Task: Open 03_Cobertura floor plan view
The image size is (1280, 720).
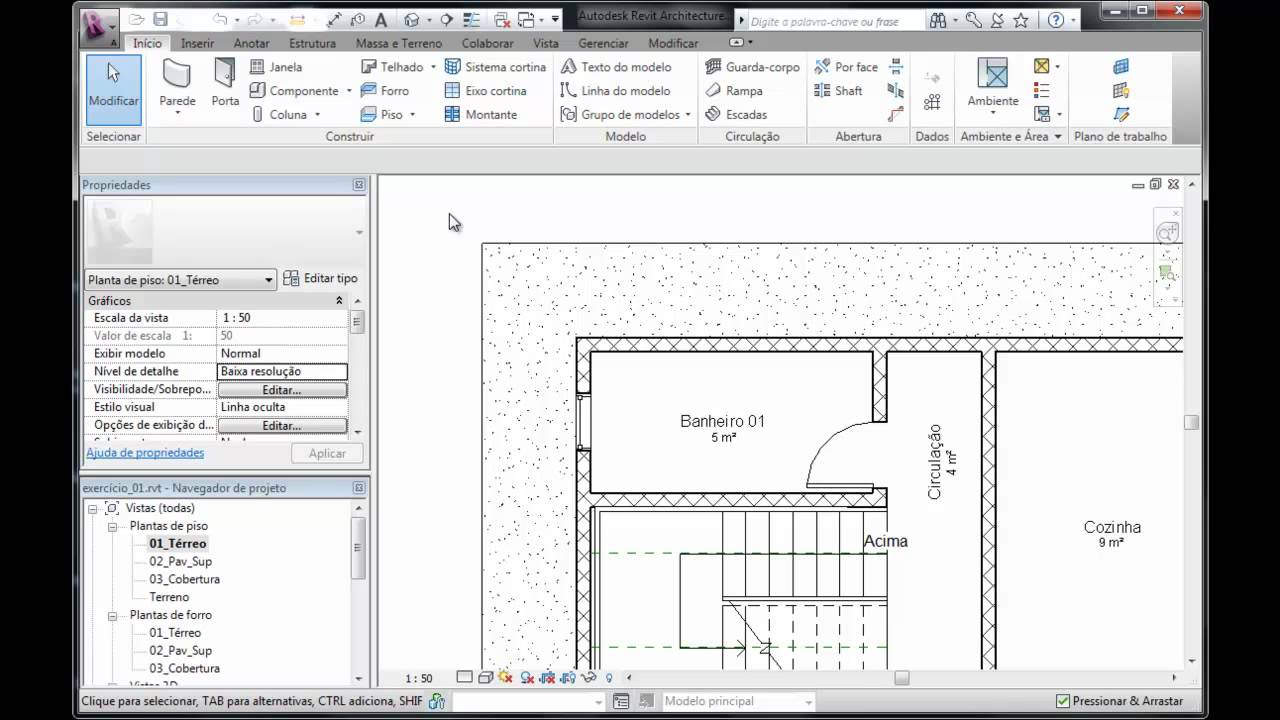Action: click(x=184, y=580)
